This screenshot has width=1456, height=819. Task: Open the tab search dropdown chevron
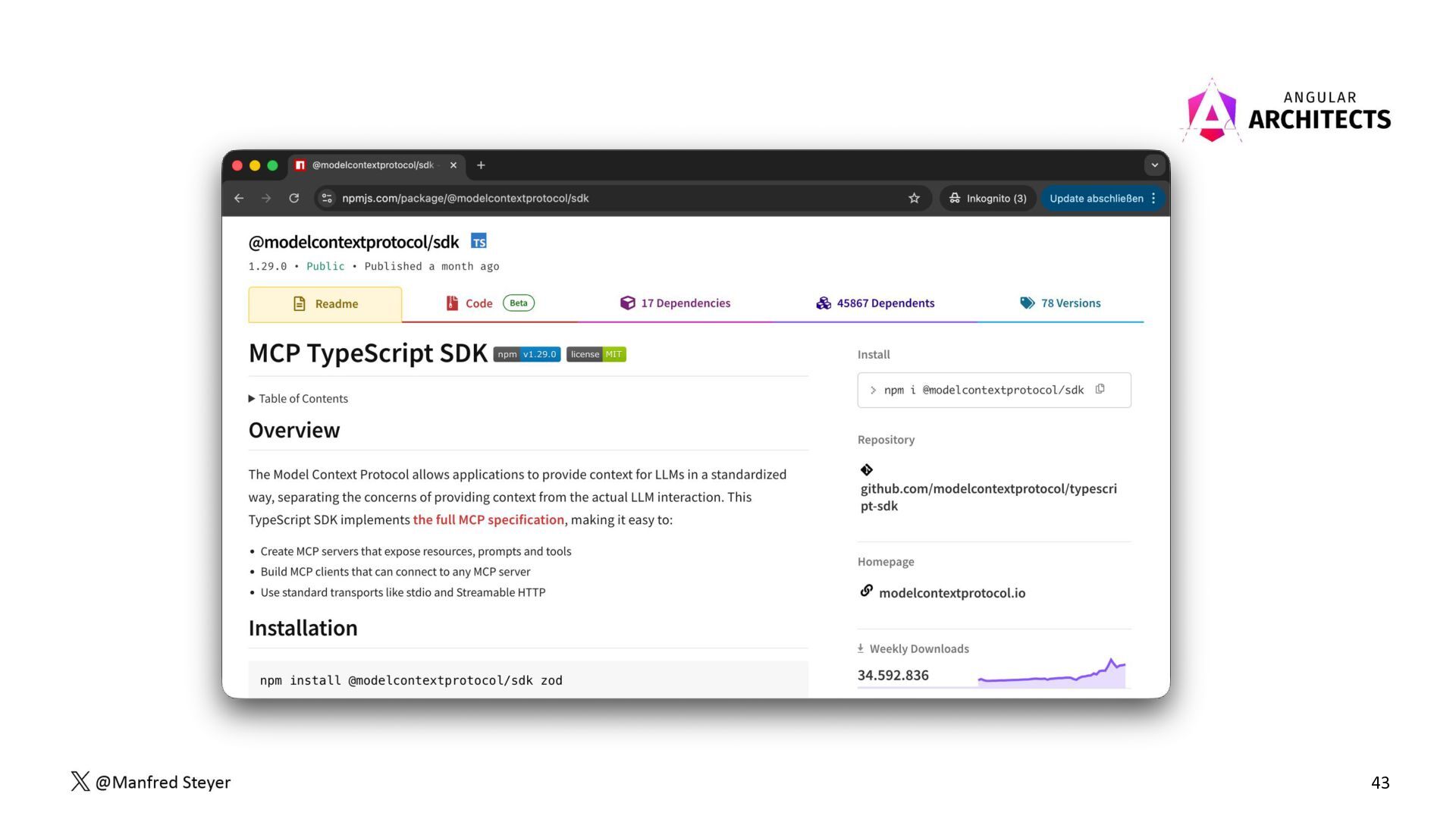[1154, 165]
